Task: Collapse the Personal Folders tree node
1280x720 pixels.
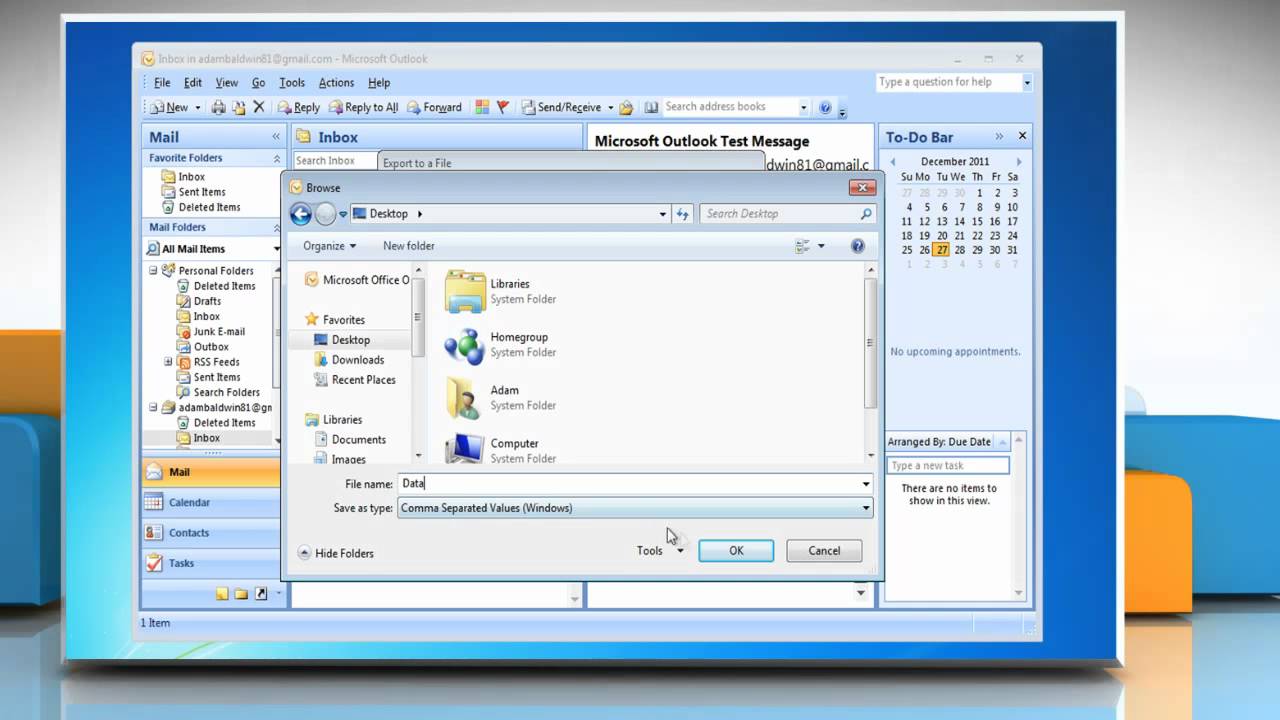Action: tap(153, 270)
